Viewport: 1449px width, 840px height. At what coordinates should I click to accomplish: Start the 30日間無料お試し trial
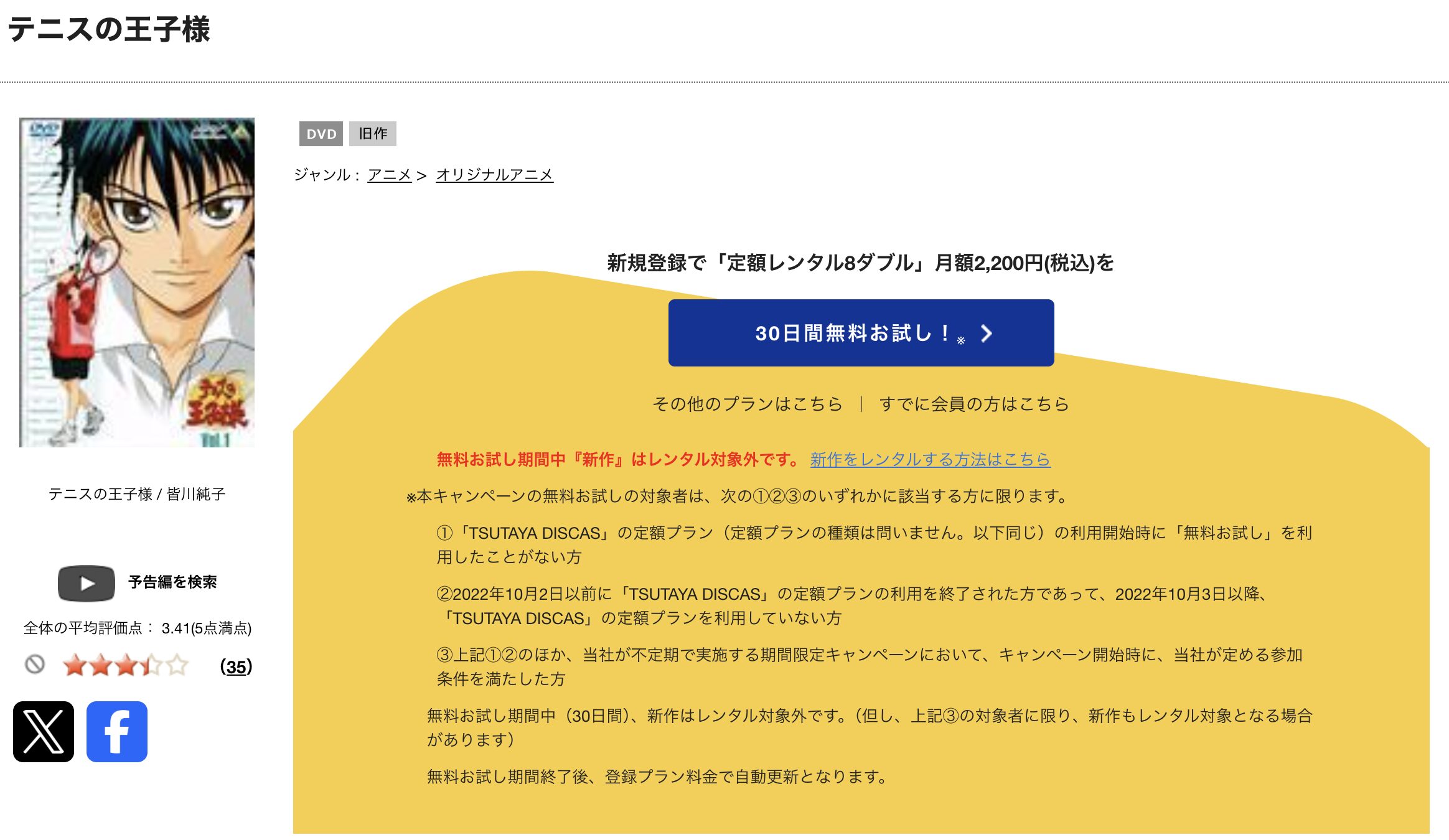tap(861, 333)
